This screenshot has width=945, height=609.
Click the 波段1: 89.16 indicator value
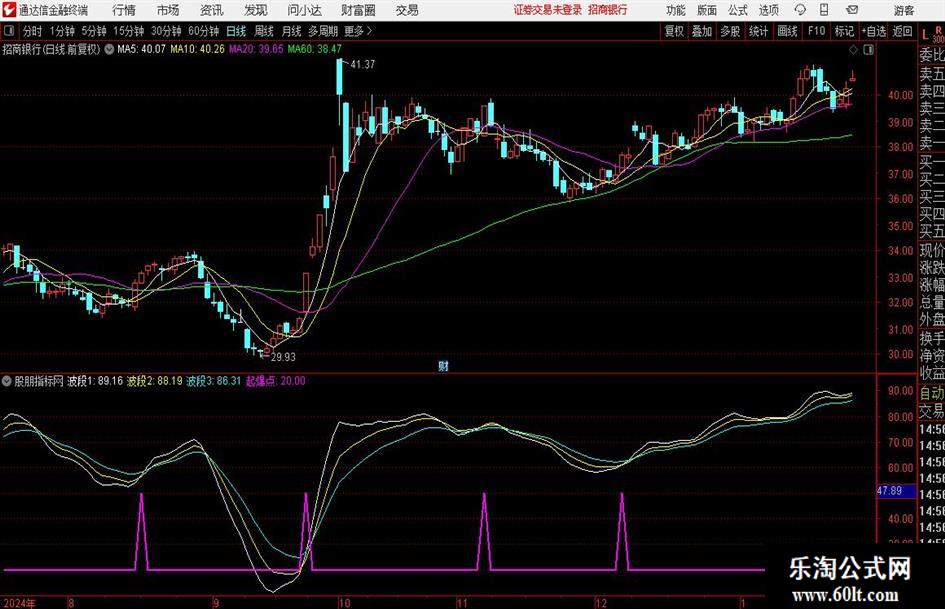95,381
